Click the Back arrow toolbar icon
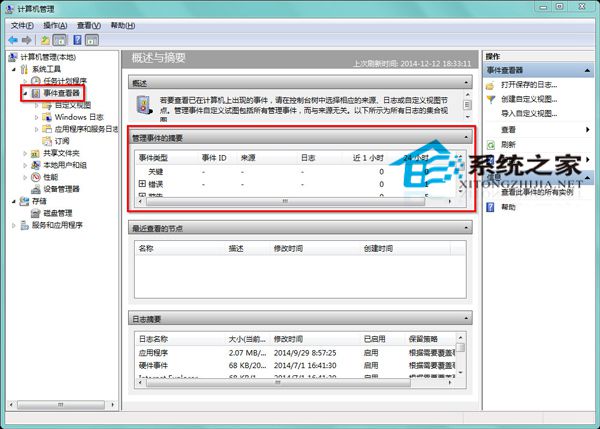Image resolution: width=600 pixels, height=429 pixels. point(13,40)
